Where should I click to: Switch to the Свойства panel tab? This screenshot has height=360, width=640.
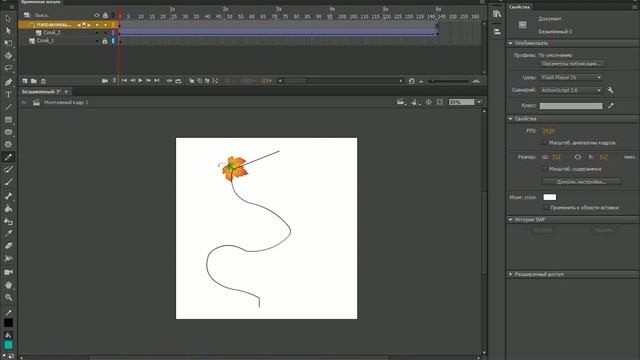tap(519, 7)
